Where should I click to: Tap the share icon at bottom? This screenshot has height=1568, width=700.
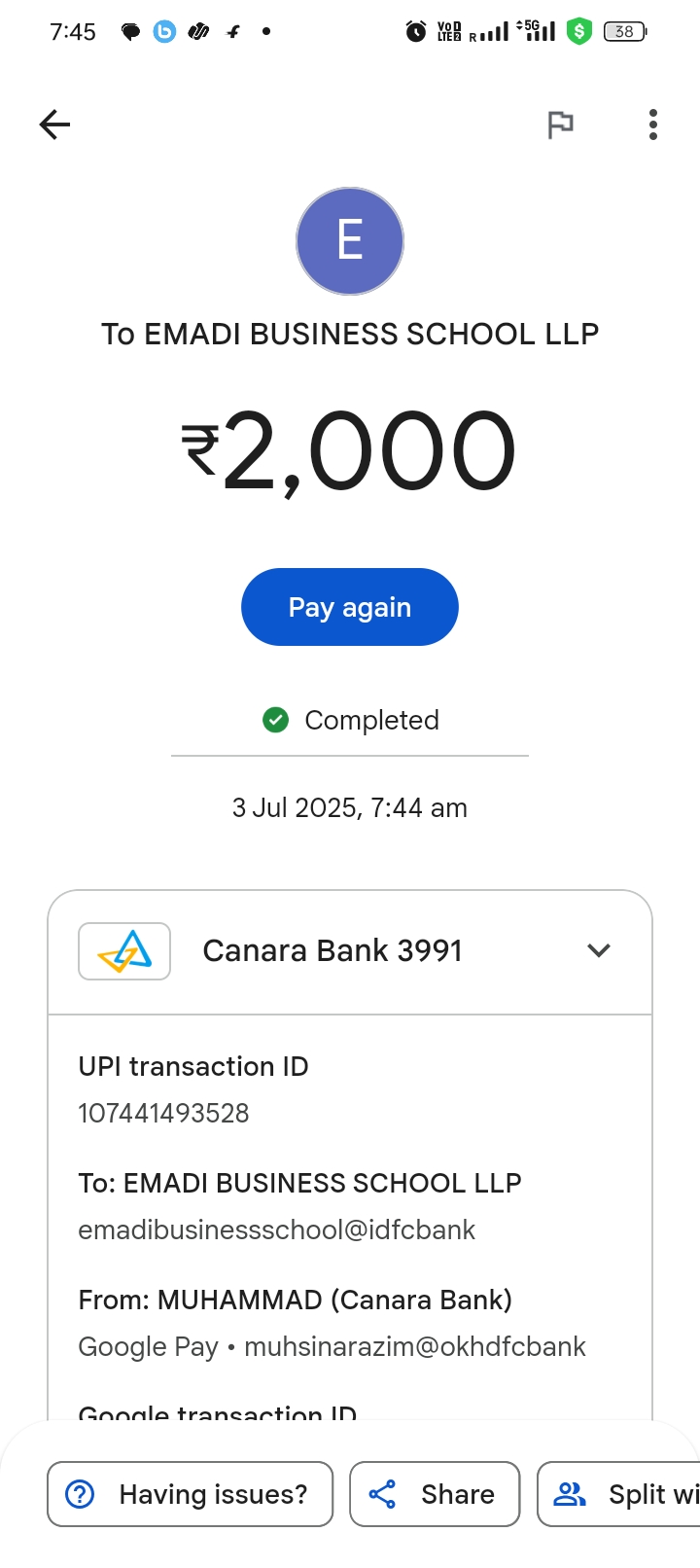(382, 1494)
